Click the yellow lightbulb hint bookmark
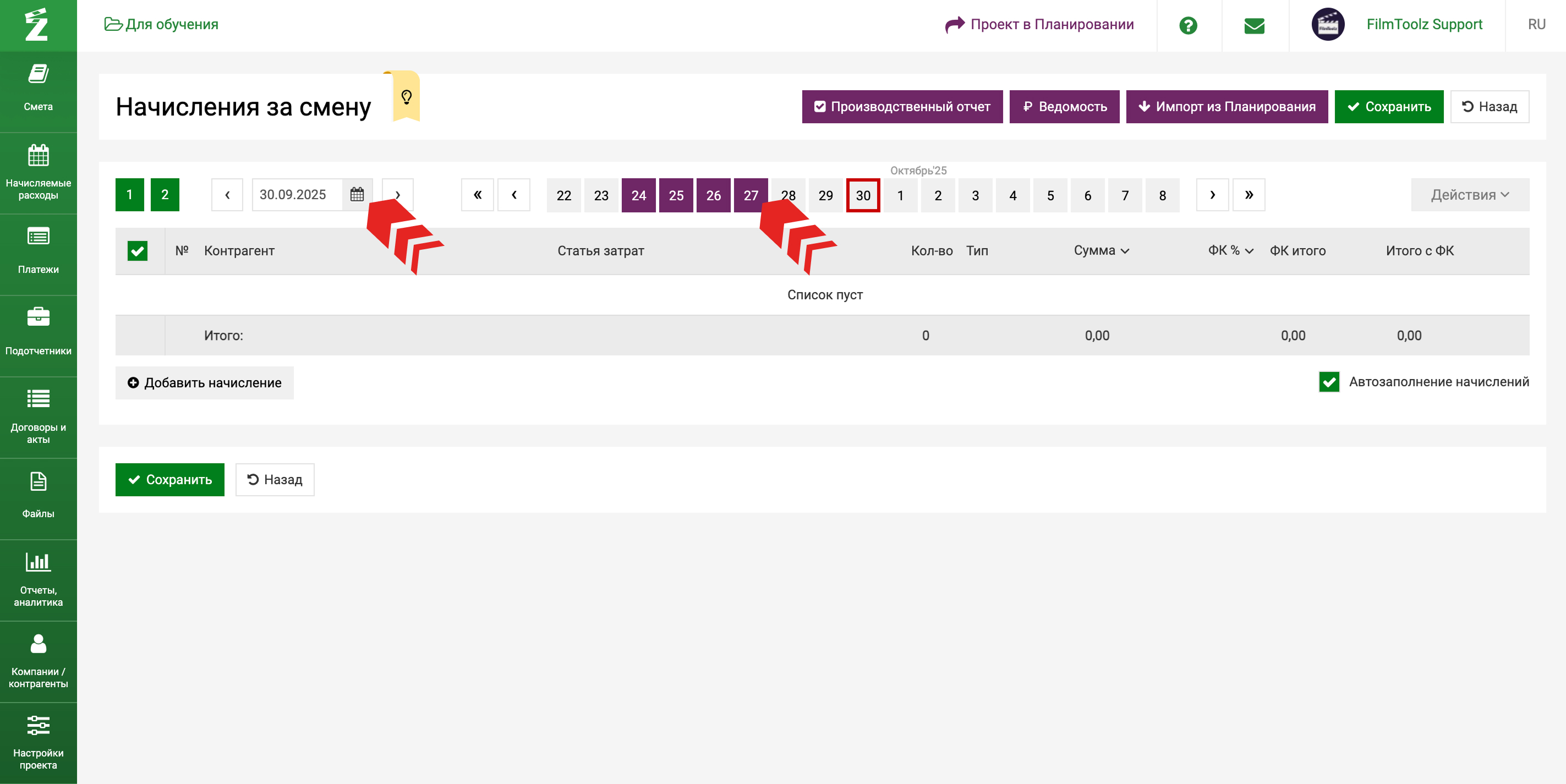The image size is (1566, 784). point(406,97)
